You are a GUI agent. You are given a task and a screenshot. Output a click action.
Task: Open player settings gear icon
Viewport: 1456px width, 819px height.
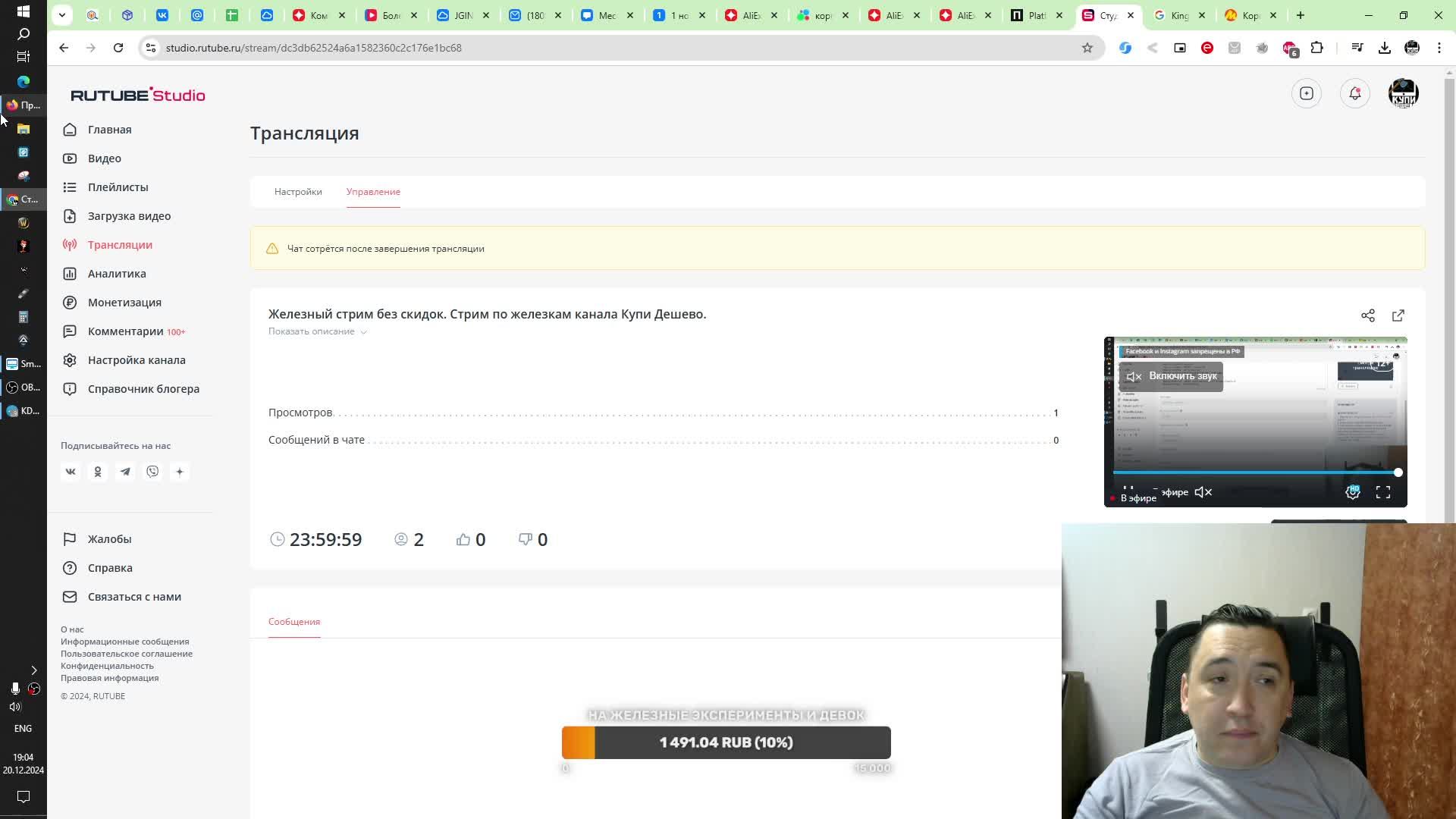coord(1352,493)
